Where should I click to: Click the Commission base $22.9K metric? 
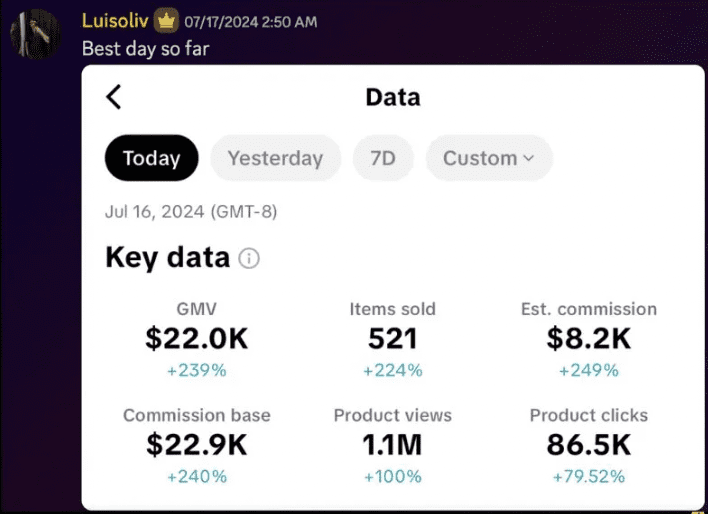(196, 445)
